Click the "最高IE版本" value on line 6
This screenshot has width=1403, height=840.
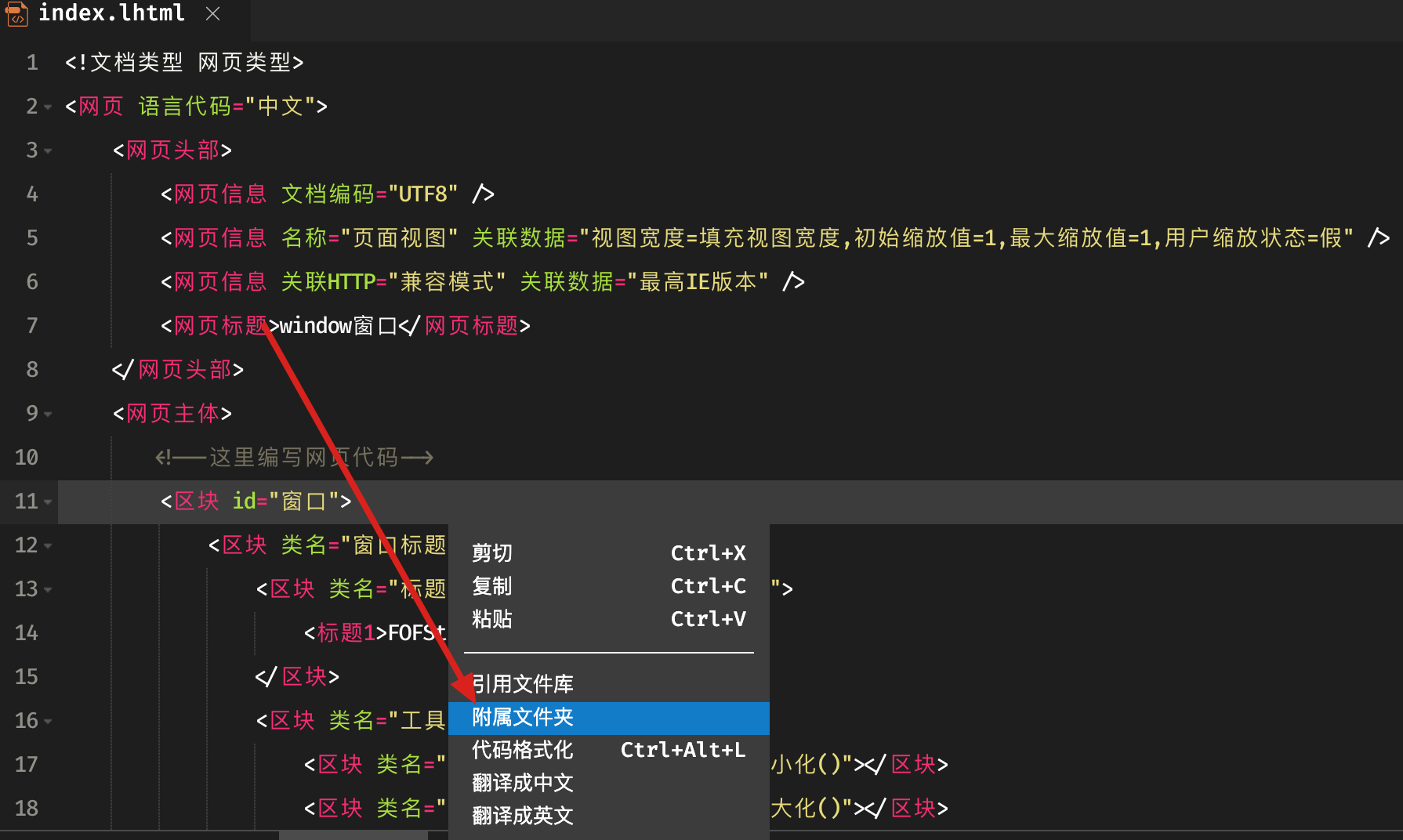698,282
